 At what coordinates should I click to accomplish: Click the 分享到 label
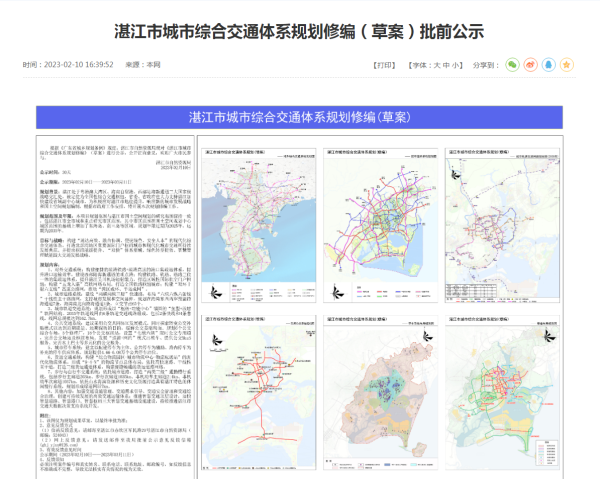[486, 65]
